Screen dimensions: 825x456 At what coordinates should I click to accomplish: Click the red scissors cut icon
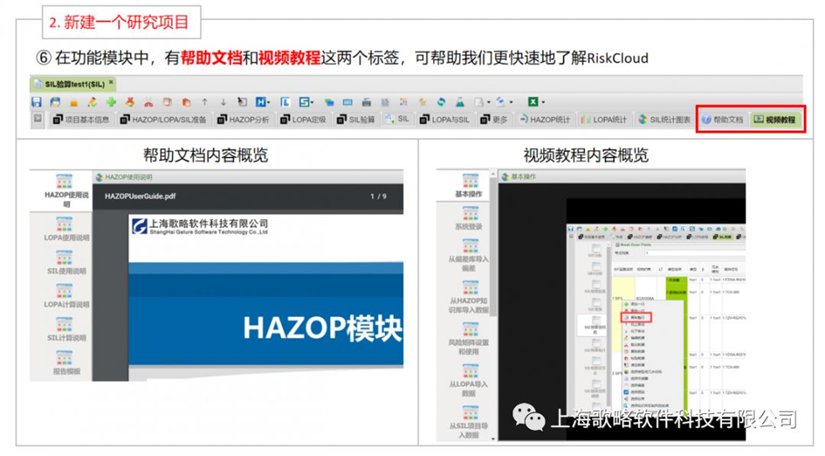coord(148,102)
